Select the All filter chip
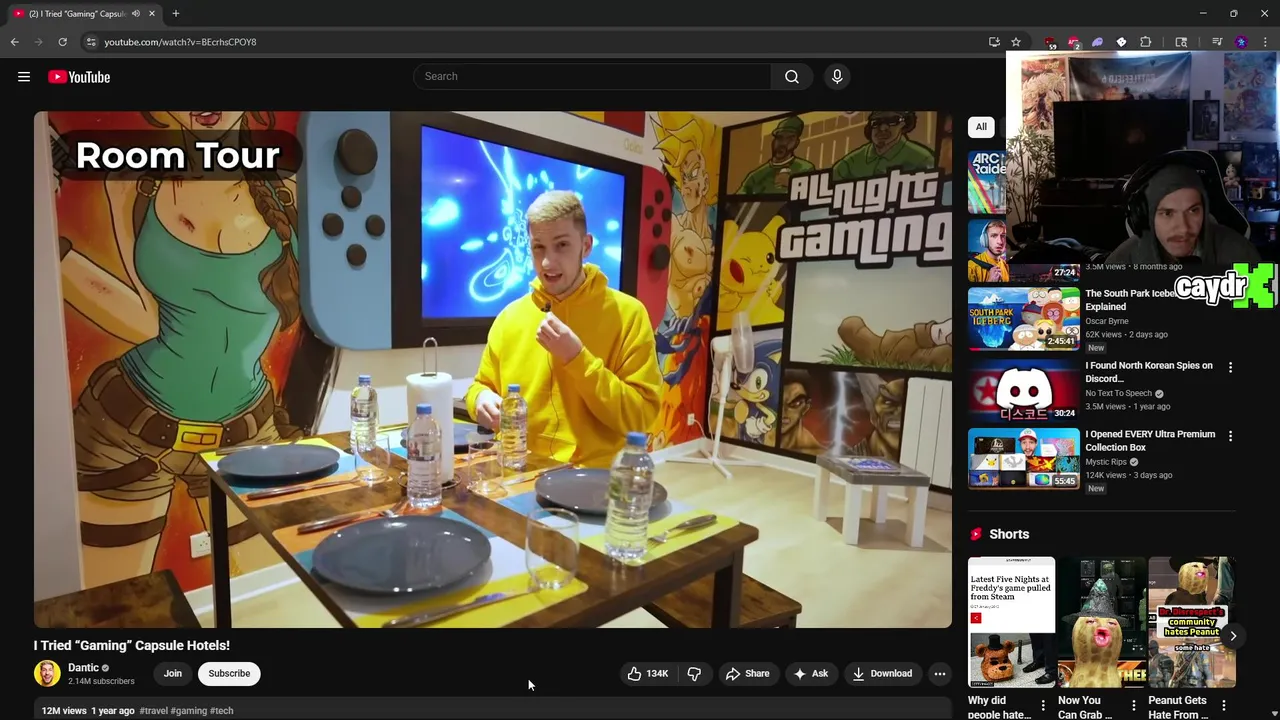 point(981,127)
